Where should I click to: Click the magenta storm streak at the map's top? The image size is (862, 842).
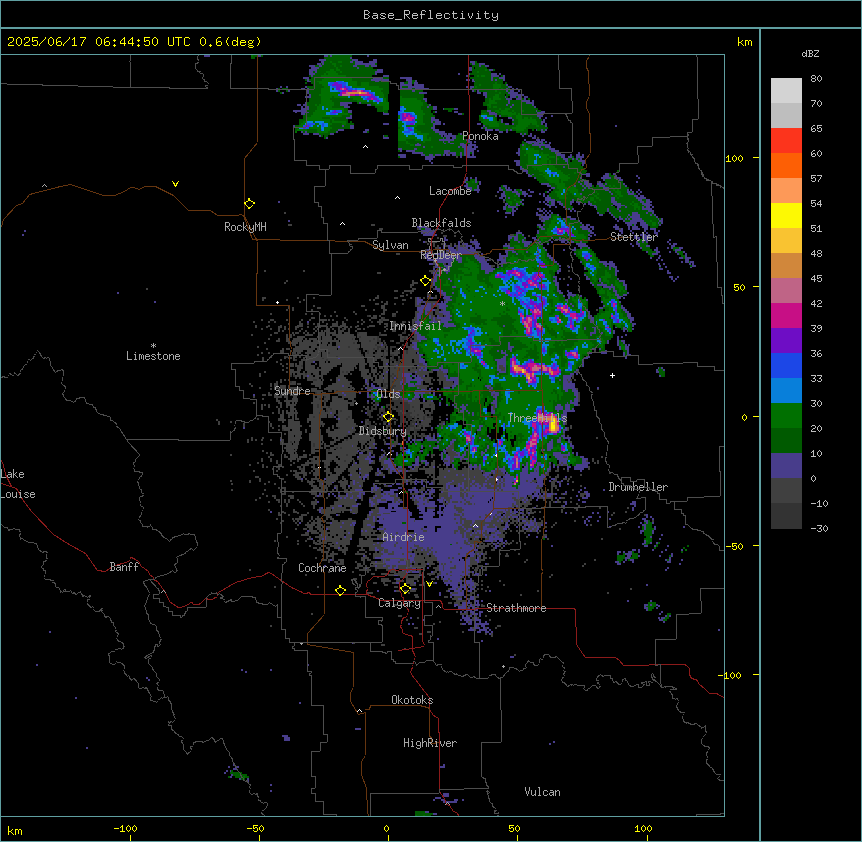tap(355, 92)
